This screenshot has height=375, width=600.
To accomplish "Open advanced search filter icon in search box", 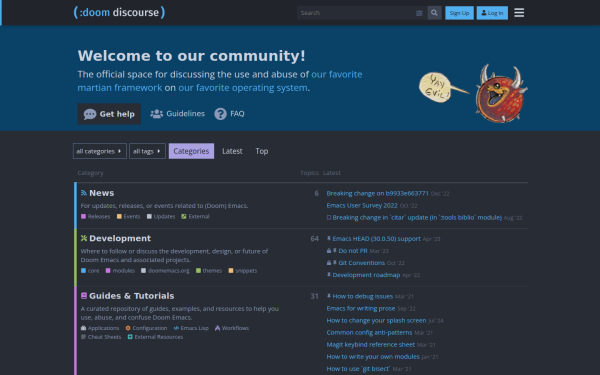I will pos(419,13).
